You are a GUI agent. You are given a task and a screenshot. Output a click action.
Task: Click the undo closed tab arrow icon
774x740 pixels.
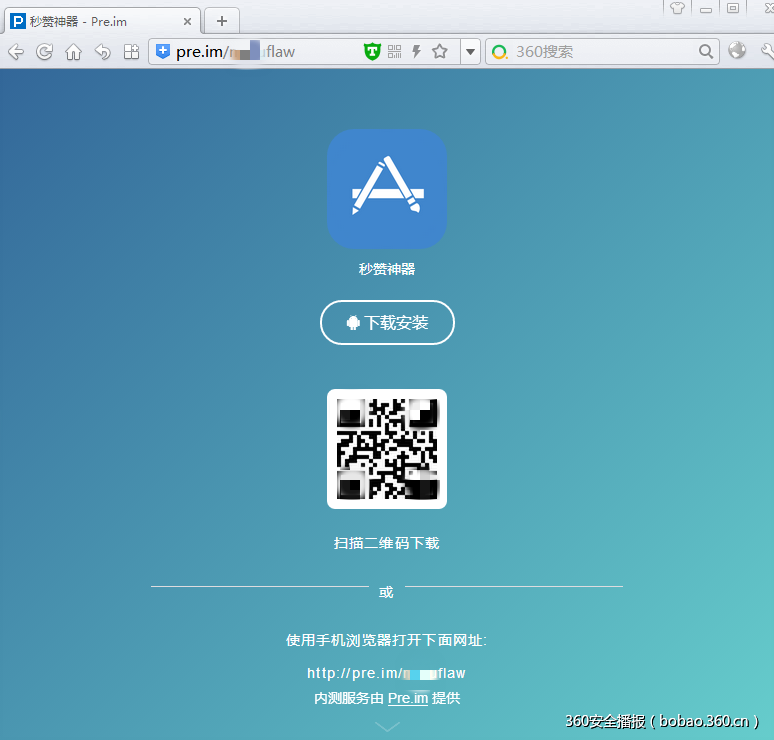pos(102,52)
